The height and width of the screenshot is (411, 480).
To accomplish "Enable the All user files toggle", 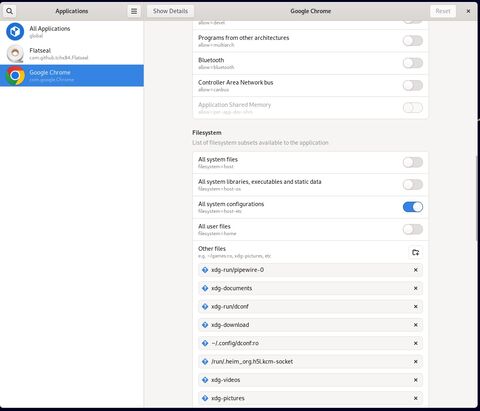I will (413, 229).
